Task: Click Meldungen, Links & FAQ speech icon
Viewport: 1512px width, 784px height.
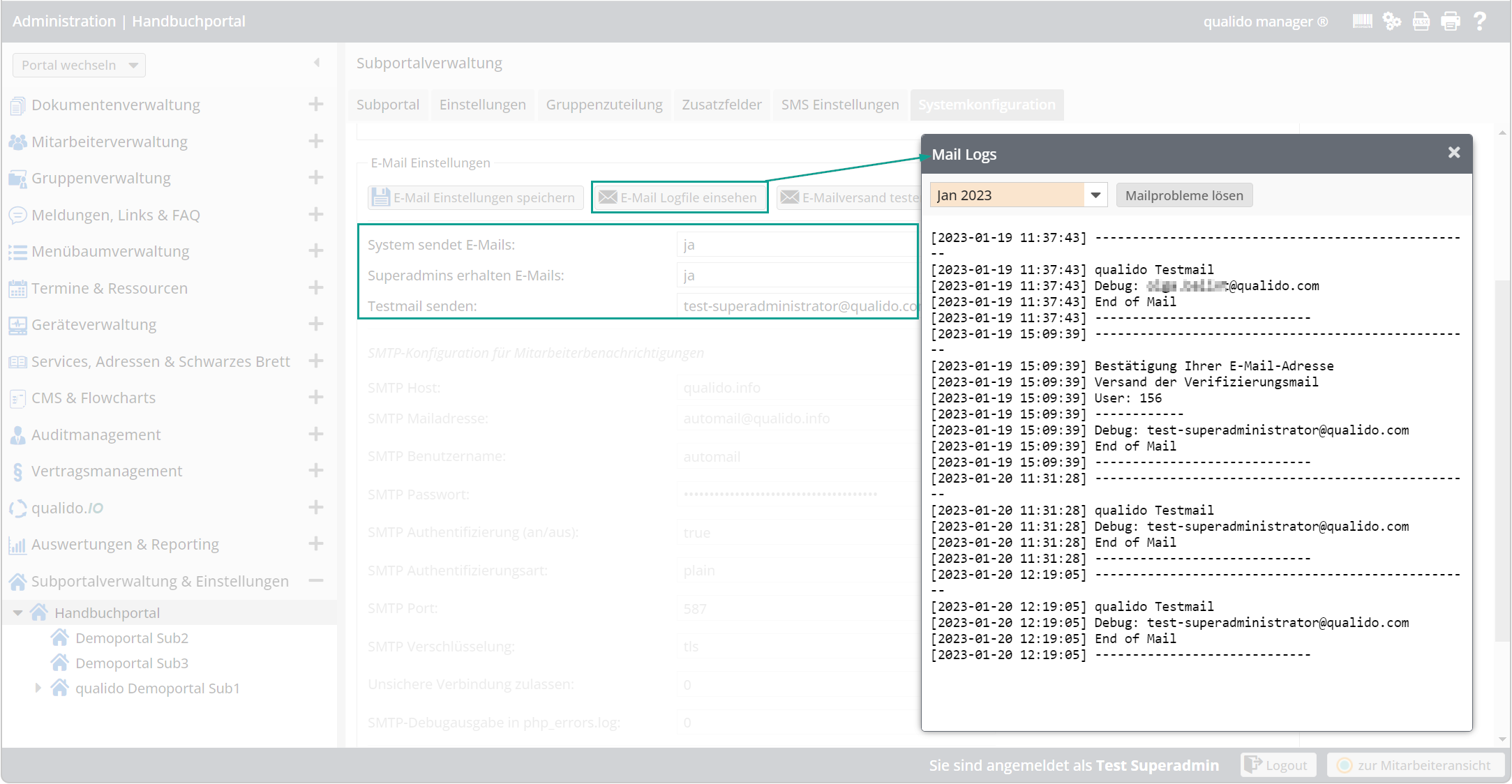Action: pos(17,215)
